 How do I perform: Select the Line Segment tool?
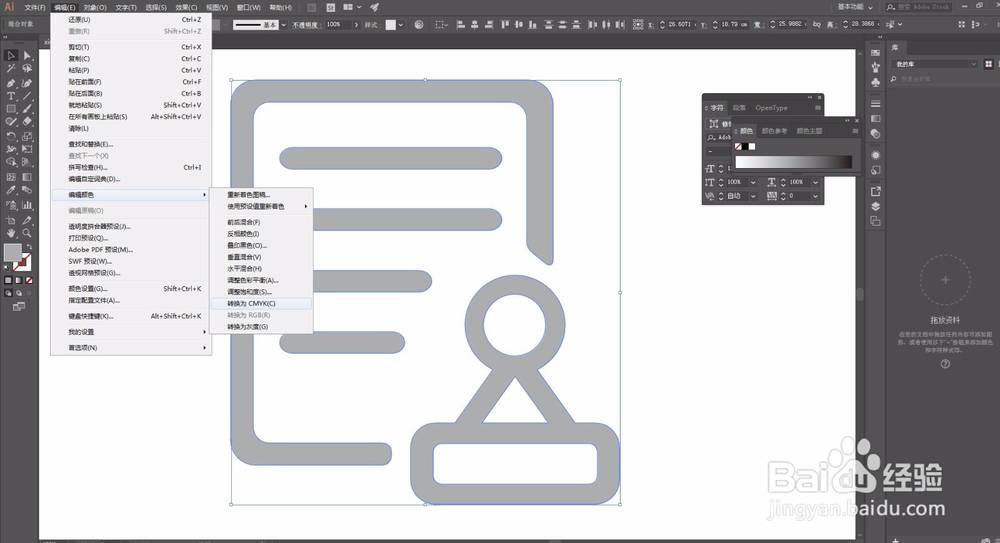point(27,96)
